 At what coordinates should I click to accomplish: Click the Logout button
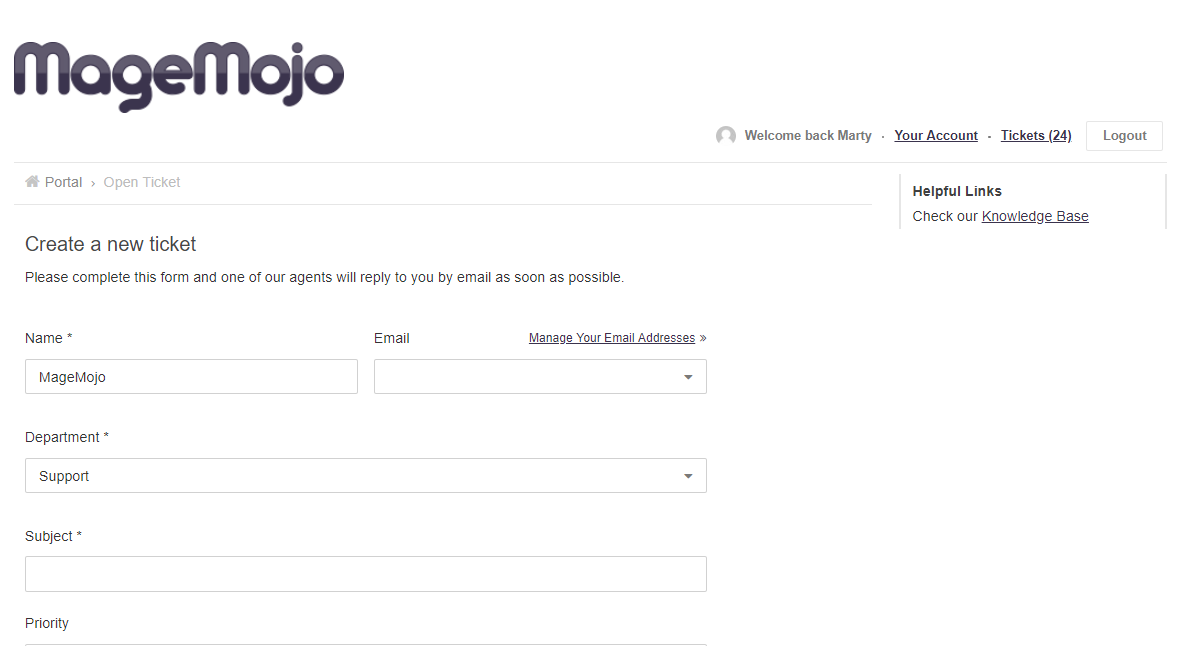point(1125,135)
